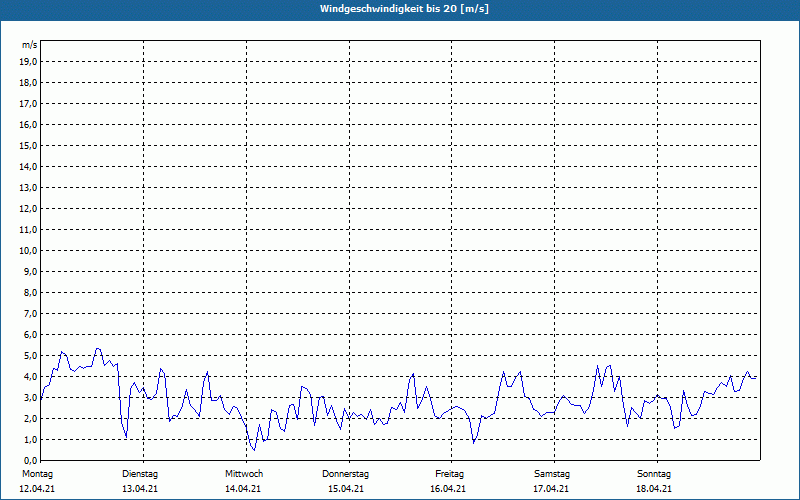Click the '5,0' y-axis label
The image size is (800, 500).
pyautogui.click(x=30, y=355)
